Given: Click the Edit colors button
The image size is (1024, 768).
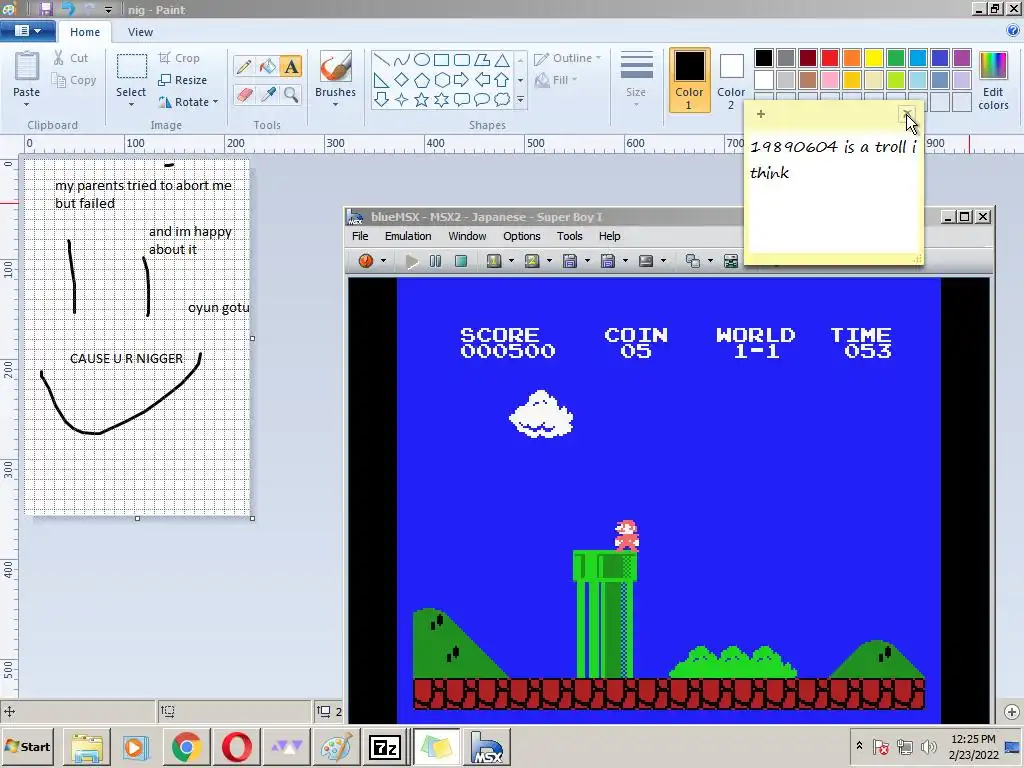Looking at the screenshot, I should (993, 80).
